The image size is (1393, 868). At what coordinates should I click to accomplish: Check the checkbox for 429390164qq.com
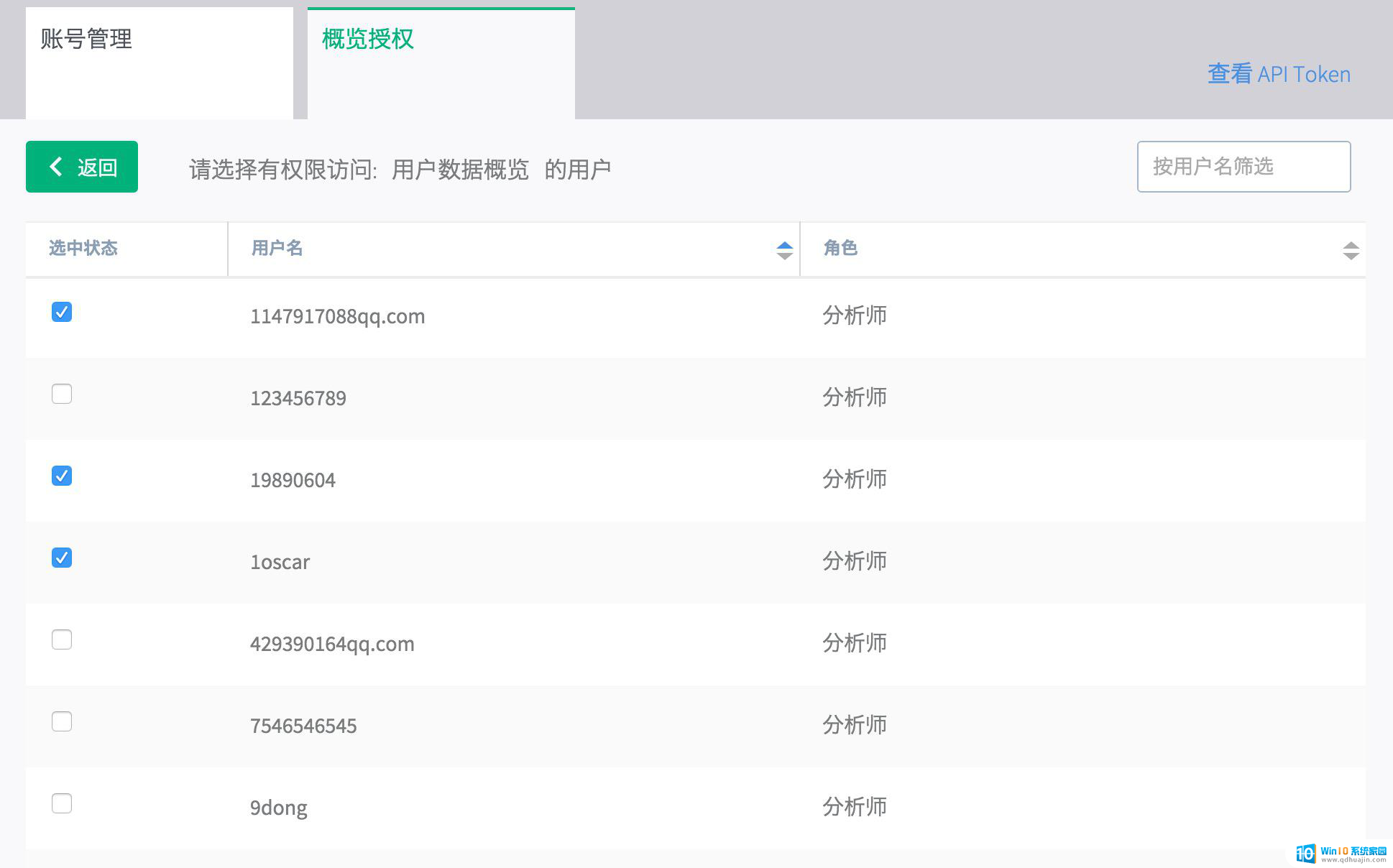[x=62, y=640]
